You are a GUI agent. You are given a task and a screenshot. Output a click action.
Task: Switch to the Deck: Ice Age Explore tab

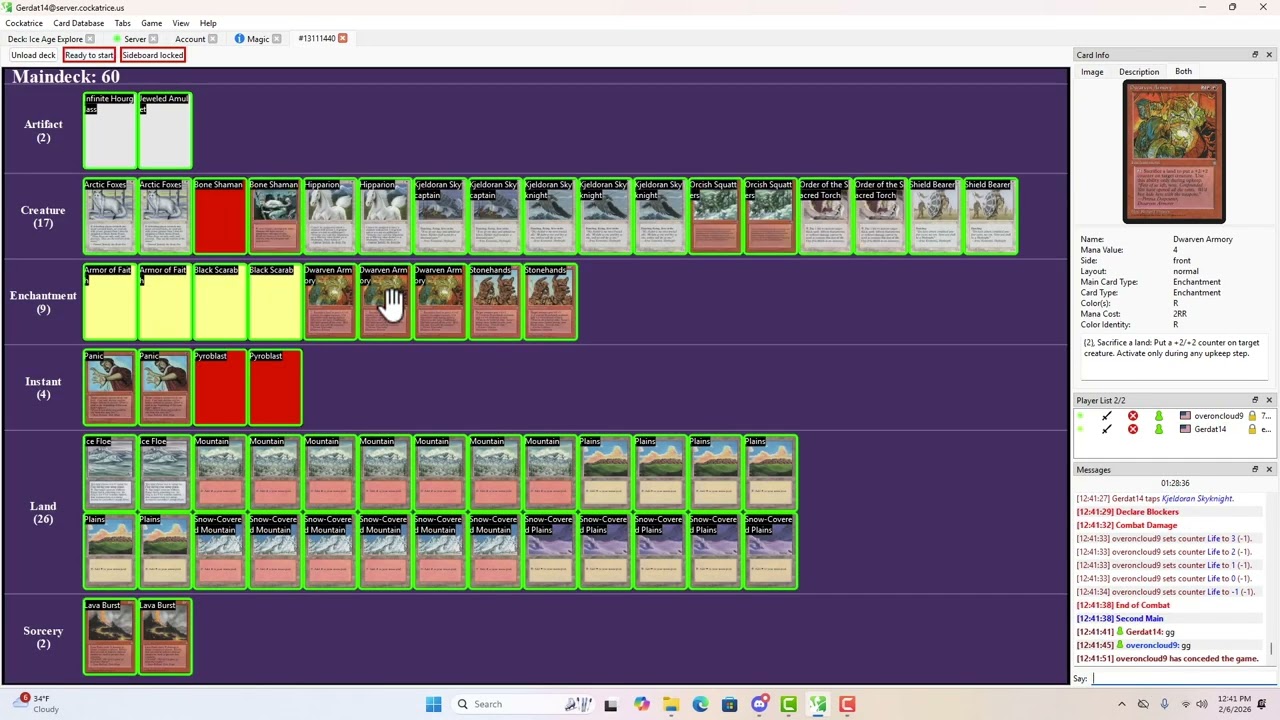click(x=50, y=39)
